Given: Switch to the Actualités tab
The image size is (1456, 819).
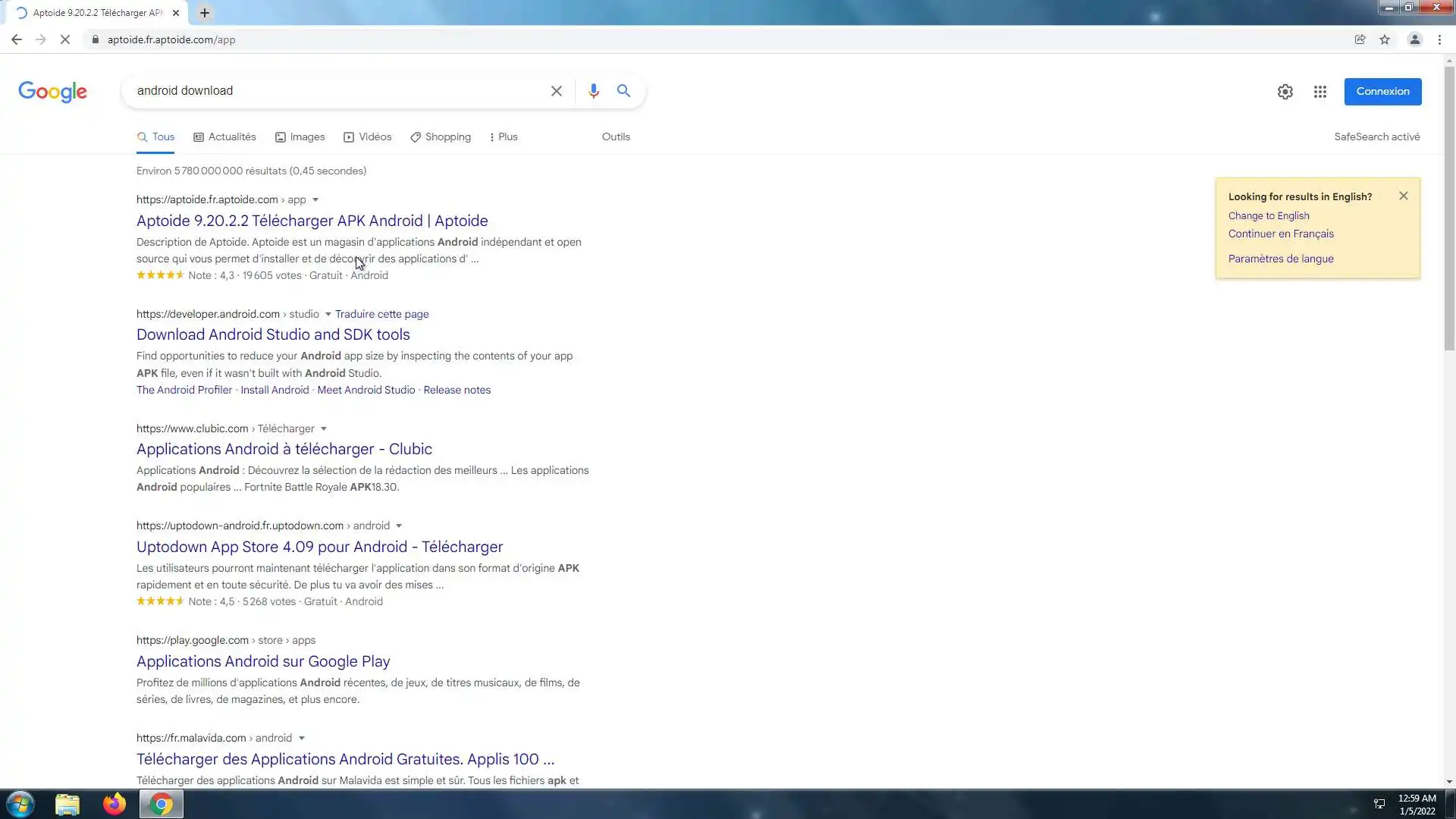Looking at the screenshot, I should [x=224, y=137].
